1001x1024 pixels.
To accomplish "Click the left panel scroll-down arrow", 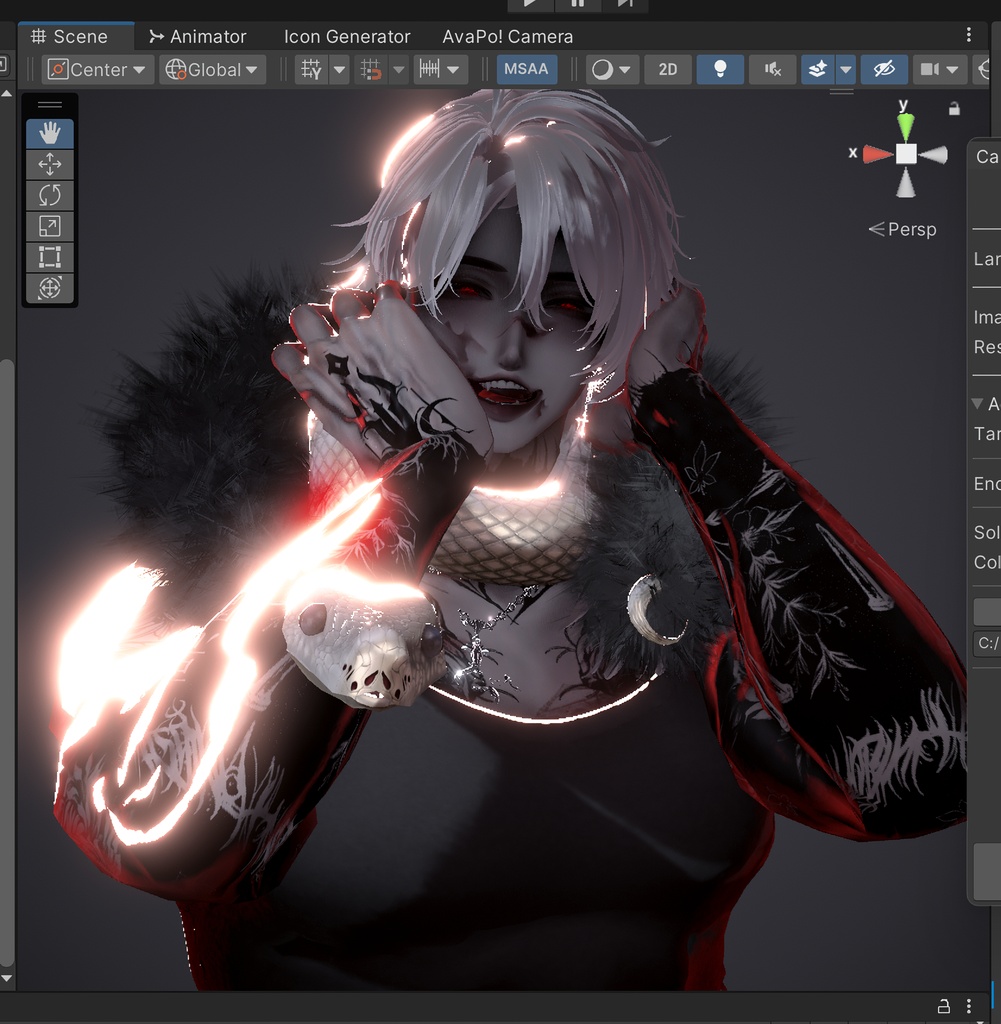I will (7, 978).
